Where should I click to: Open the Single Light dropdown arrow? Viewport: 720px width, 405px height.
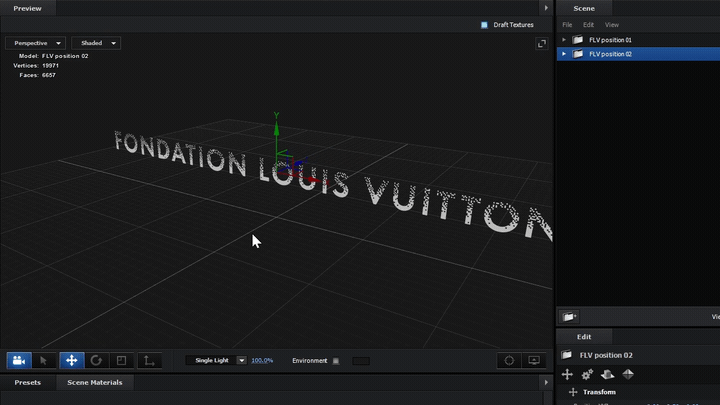point(242,360)
